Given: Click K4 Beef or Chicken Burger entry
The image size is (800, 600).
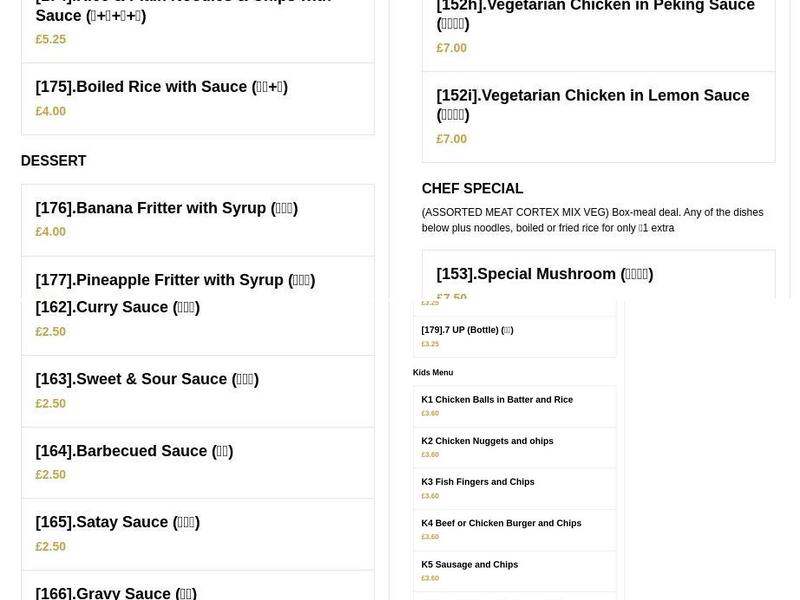Looking at the screenshot, I should pyautogui.click(x=501, y=522).
